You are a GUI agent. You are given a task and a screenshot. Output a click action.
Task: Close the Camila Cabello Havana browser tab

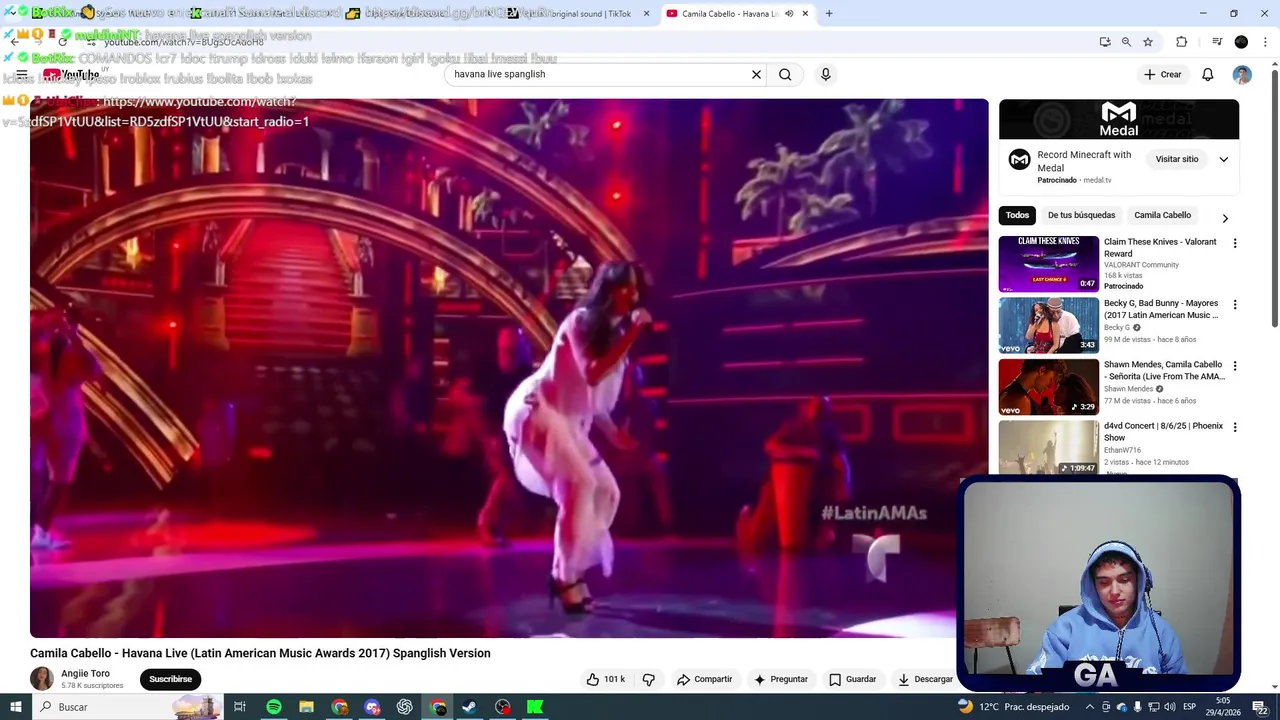[805, 14]
